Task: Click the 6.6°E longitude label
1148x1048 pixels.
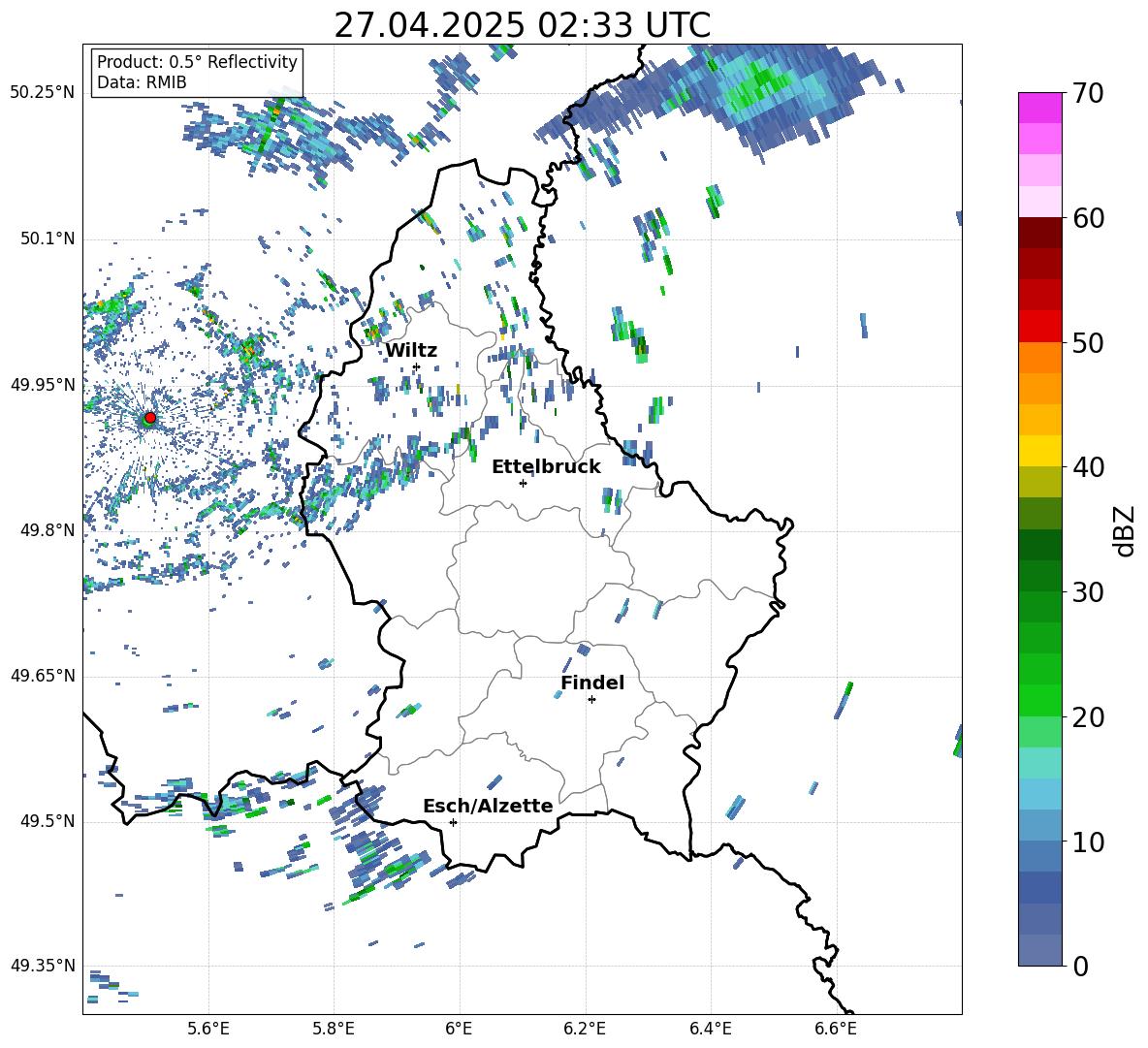Action: tap(836, 1029)
